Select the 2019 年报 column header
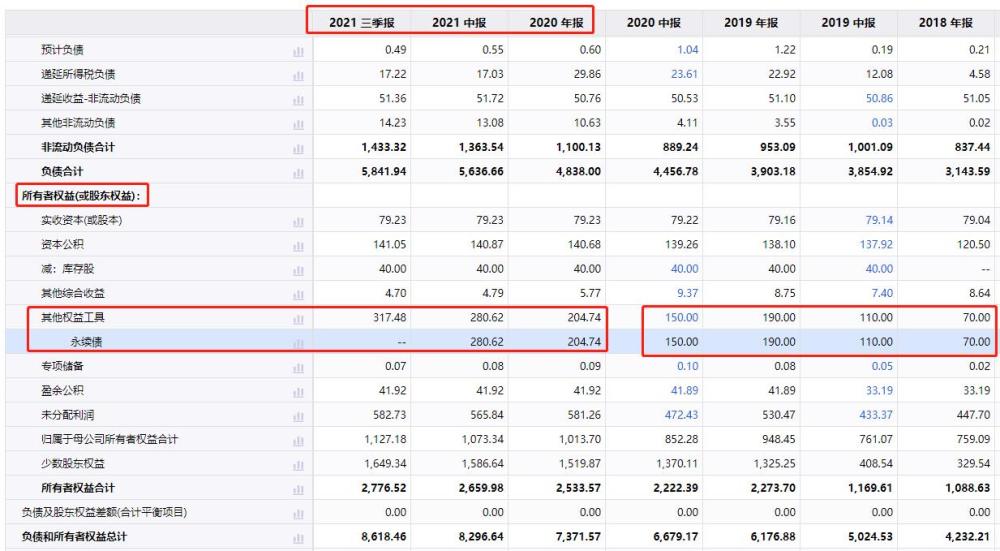The image size is (1000, 551). coord(752,22)
